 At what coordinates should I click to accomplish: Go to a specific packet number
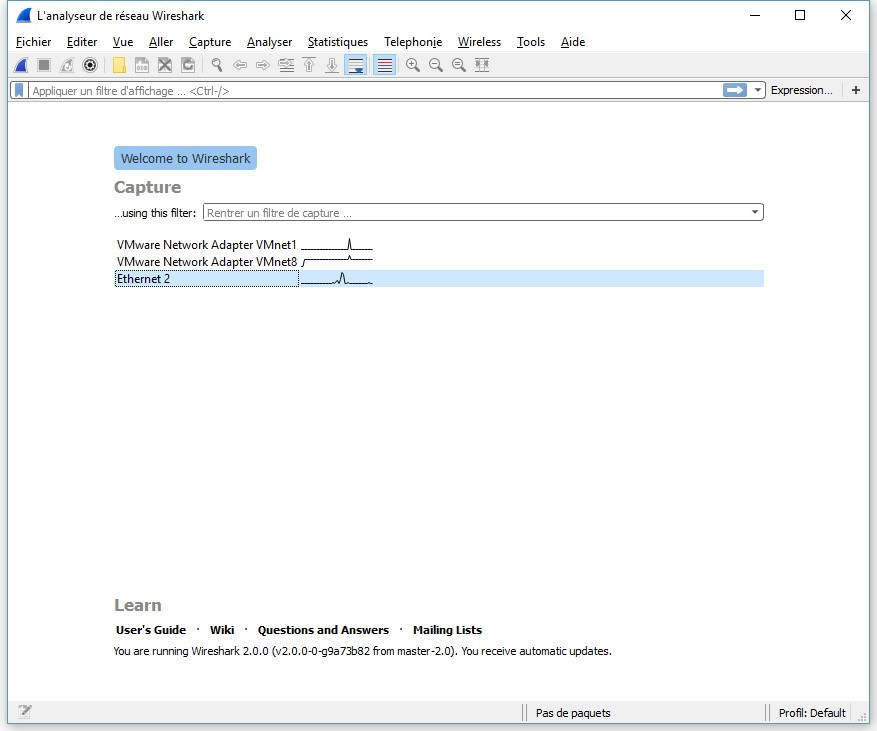[x=286, y=65]
